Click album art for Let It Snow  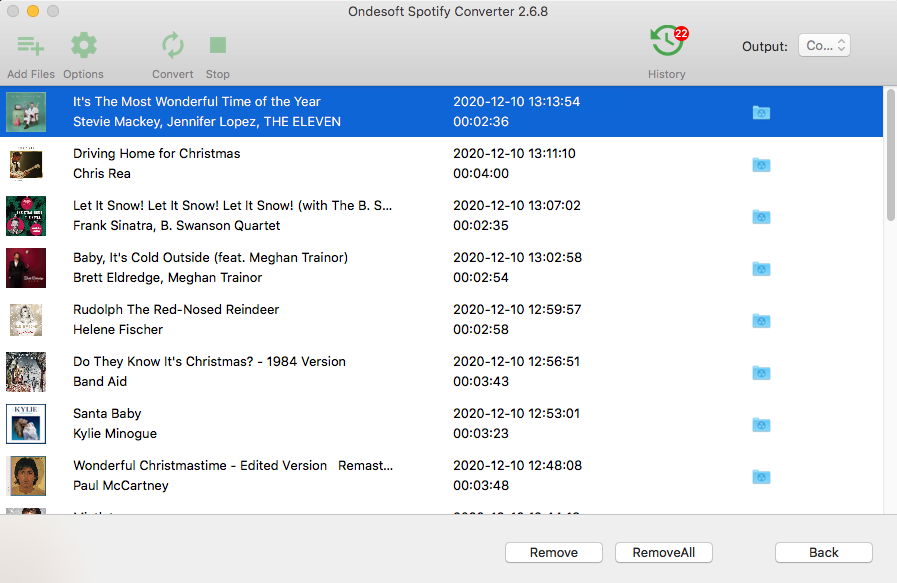(x=26, y=216)
